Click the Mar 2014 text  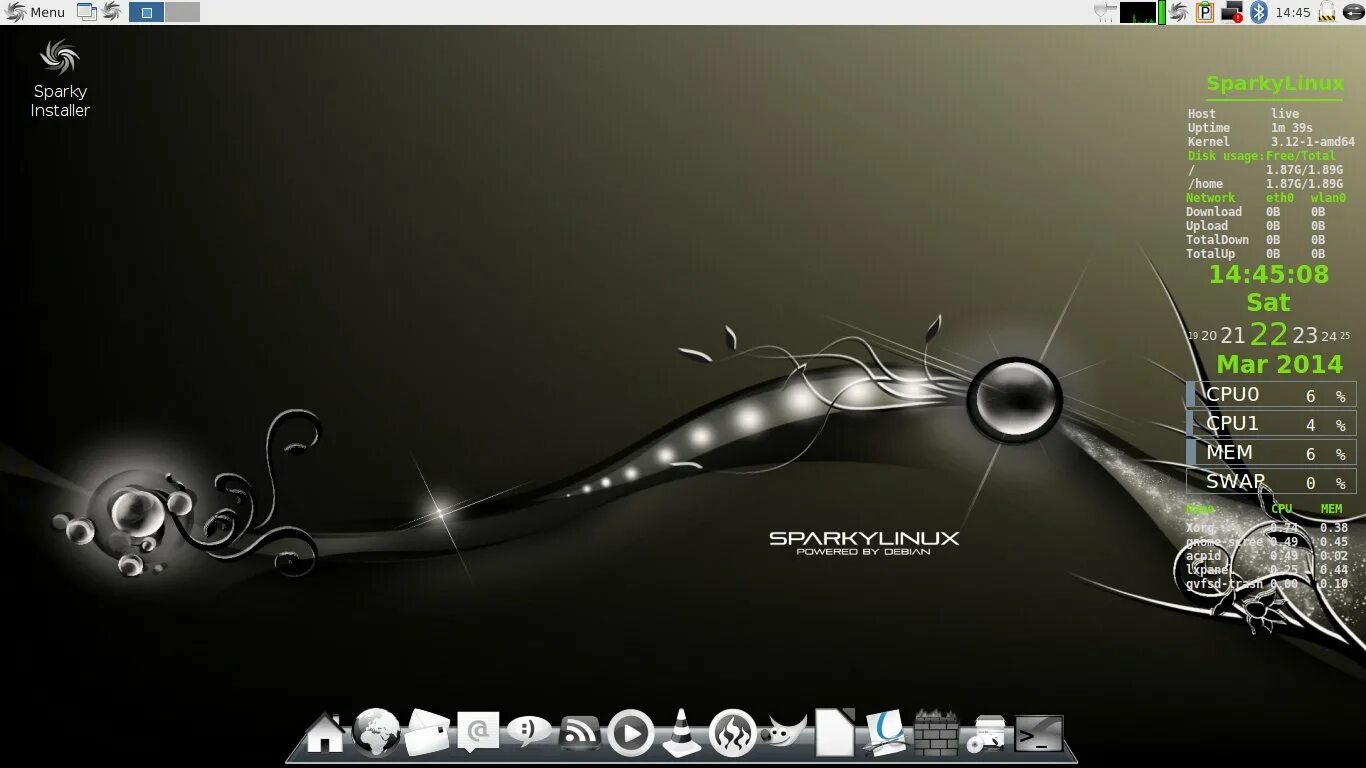(1279, 364)
